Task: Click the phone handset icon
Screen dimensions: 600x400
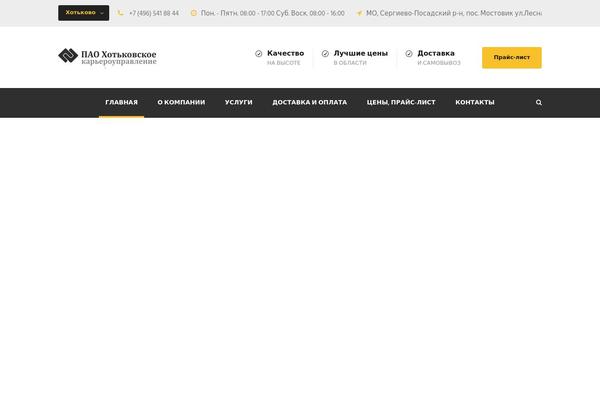Action: [x=121, y=13]
